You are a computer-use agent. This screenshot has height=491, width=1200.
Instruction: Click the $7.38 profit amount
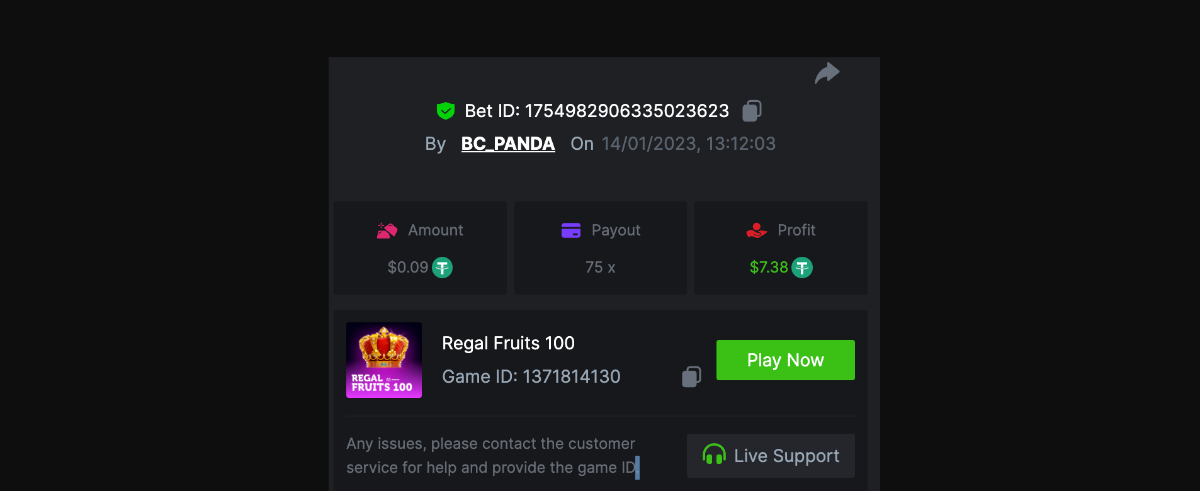coord(769,268)
